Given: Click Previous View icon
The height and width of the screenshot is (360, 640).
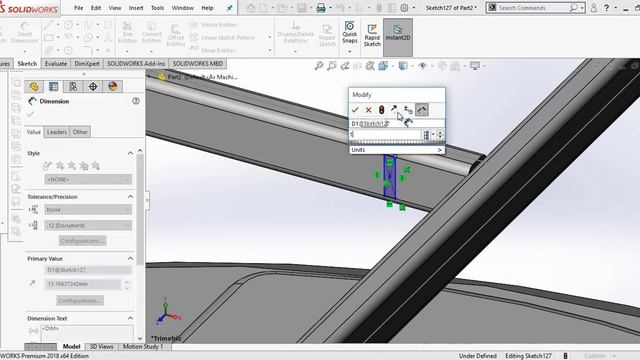Looking at the screenshot, I should [345, 66].
